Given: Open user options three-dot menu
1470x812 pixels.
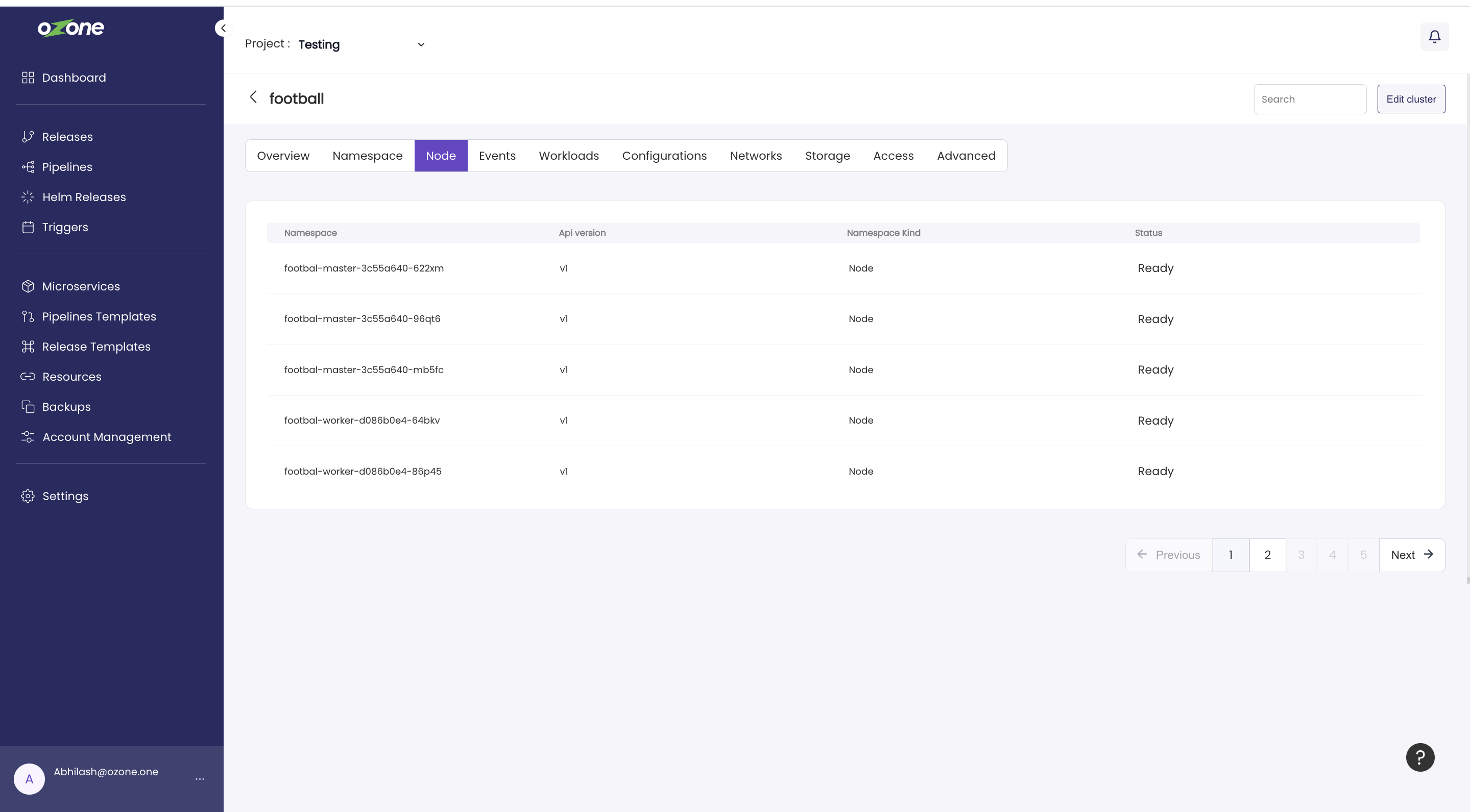Looking at the screenshot, I should click(x=200, y=779).
